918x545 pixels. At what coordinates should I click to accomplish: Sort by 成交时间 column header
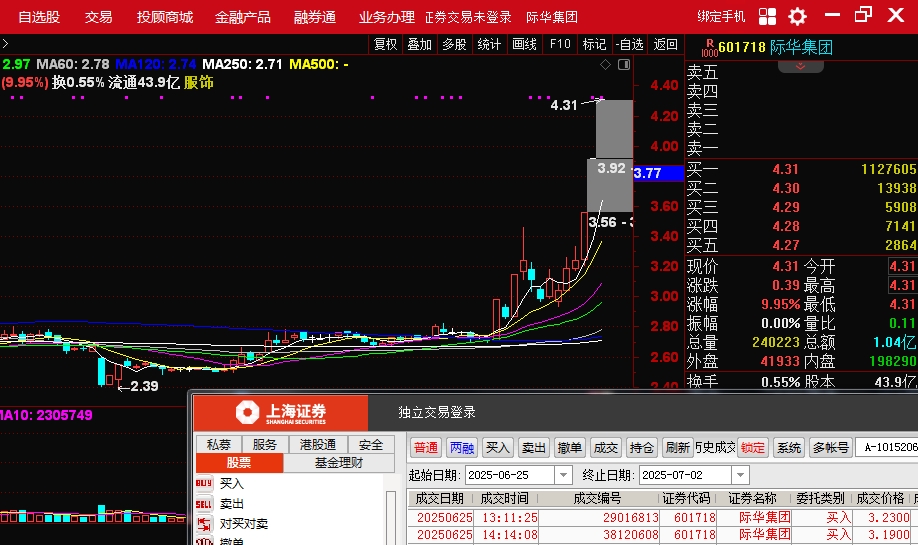point(505,498)
